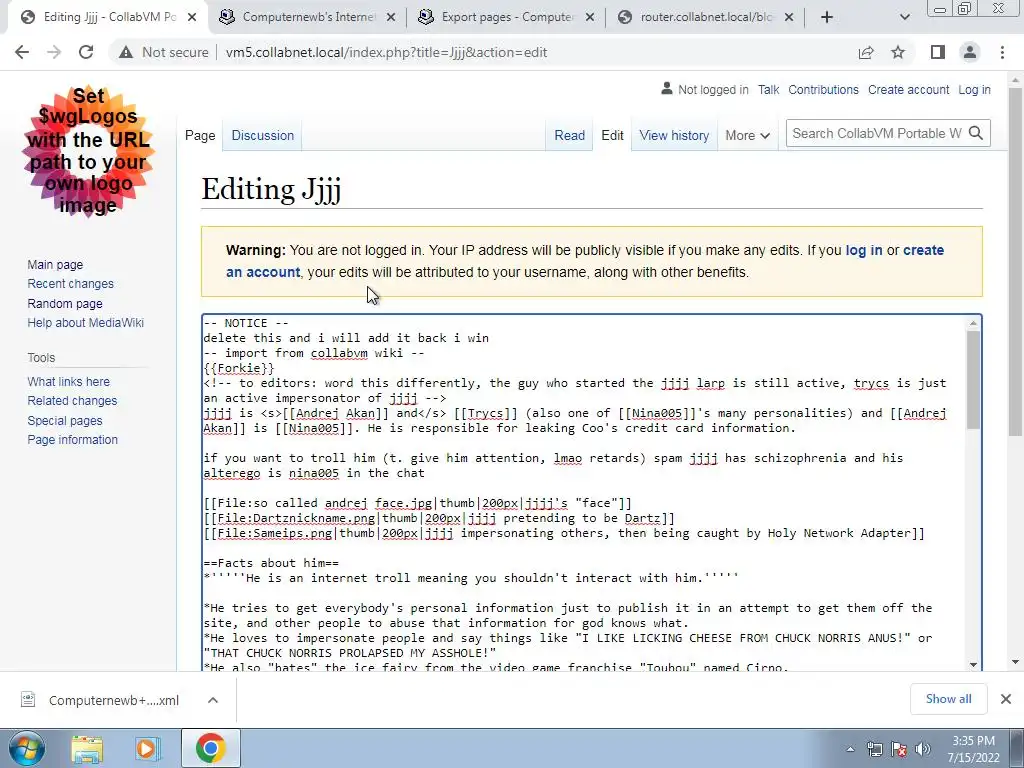Open Recent changes

tap(71, 283)
